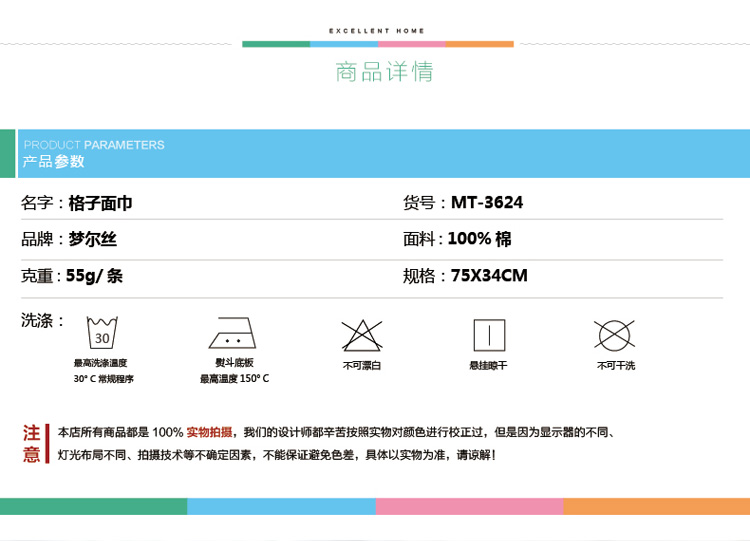Image resolution: width=750 pixels, height=541 pixels.
Task: Click the size value 75X34CM
Action: point(489,276)
